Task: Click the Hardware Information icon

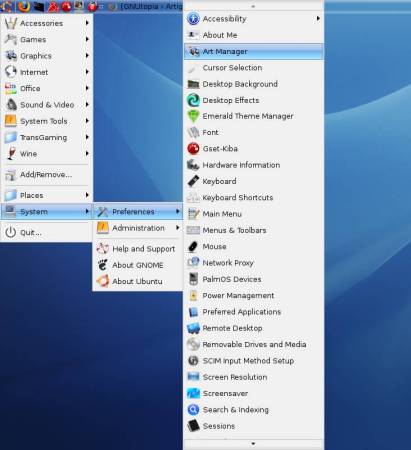Action: coord(193,165)
